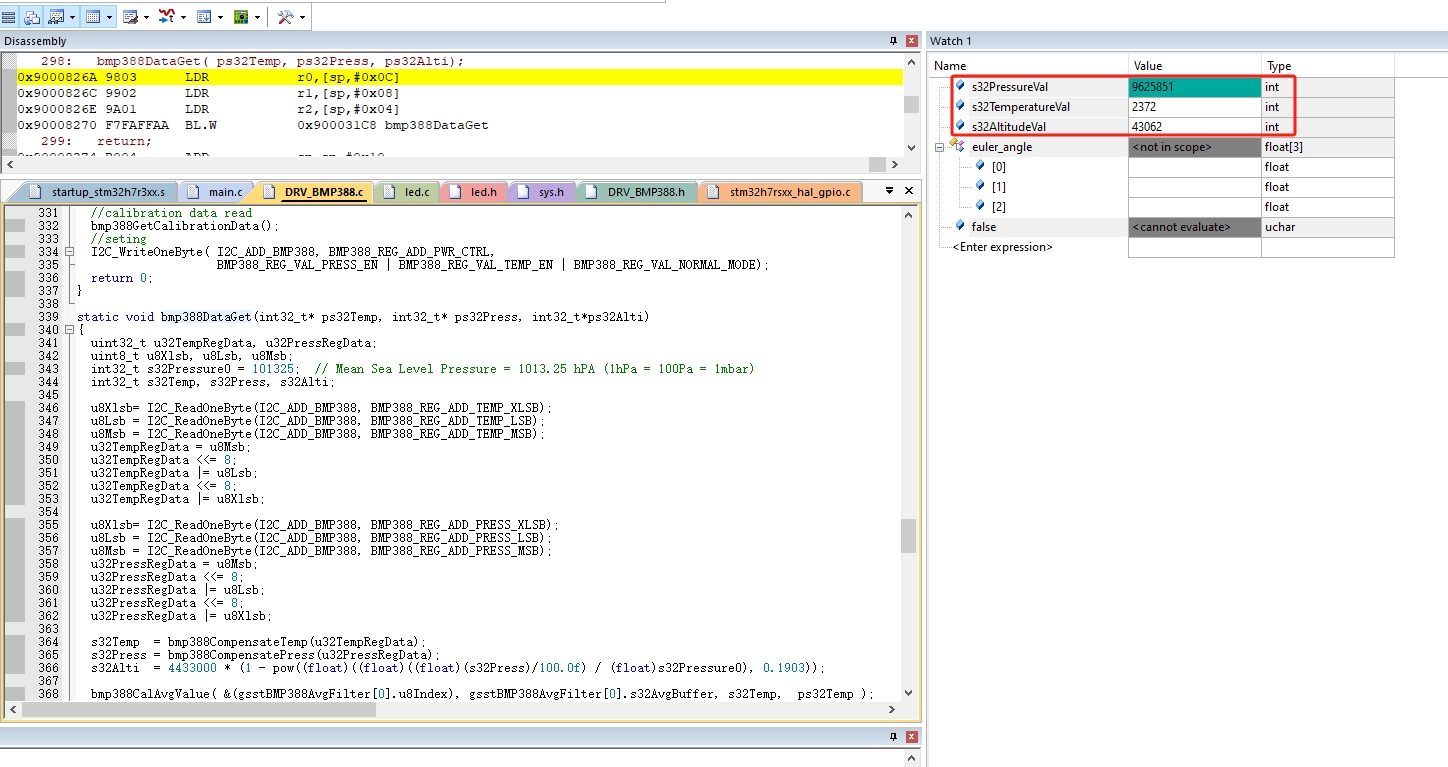
Task: Pin the empty bottom panel
Action: coord(894,737)
